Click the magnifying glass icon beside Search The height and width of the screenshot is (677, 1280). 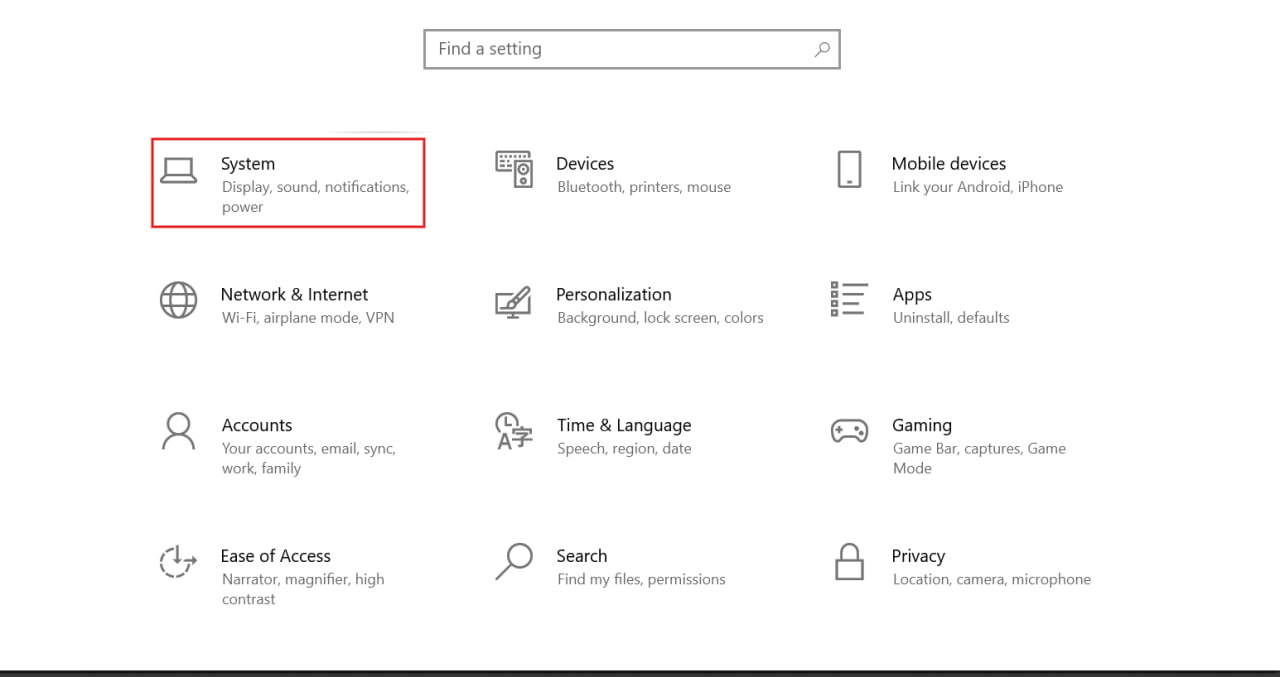tap(514, 562)
